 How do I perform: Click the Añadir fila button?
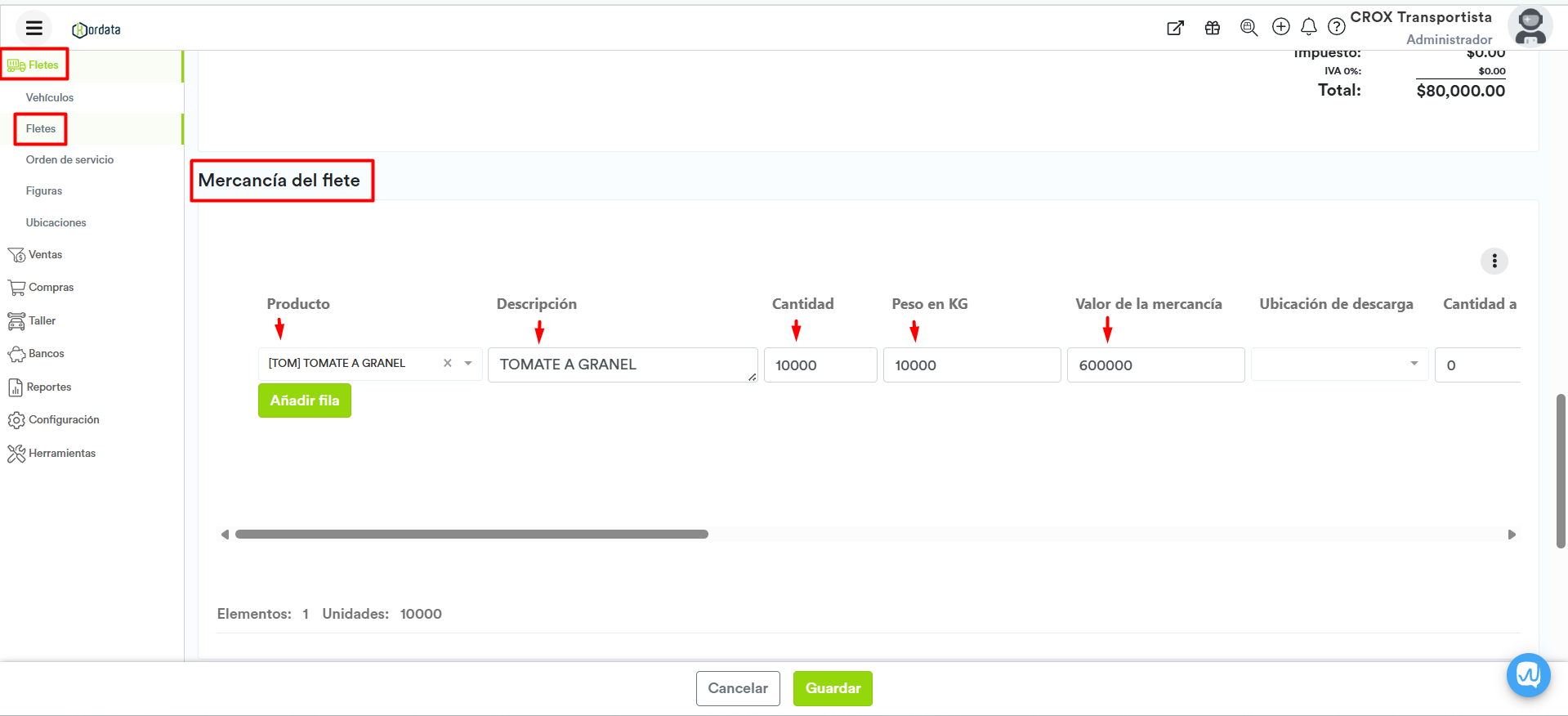304,401
